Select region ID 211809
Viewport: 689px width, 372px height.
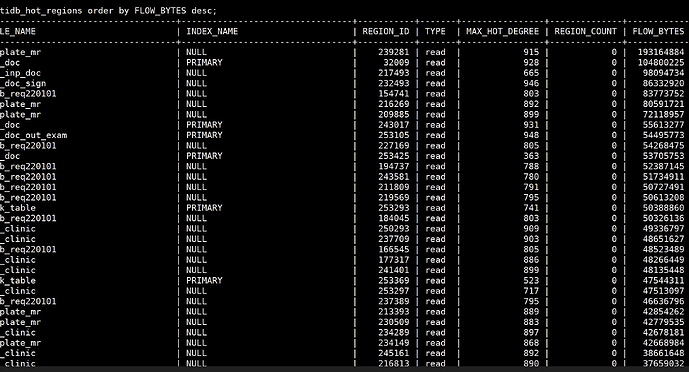point(394,188)
